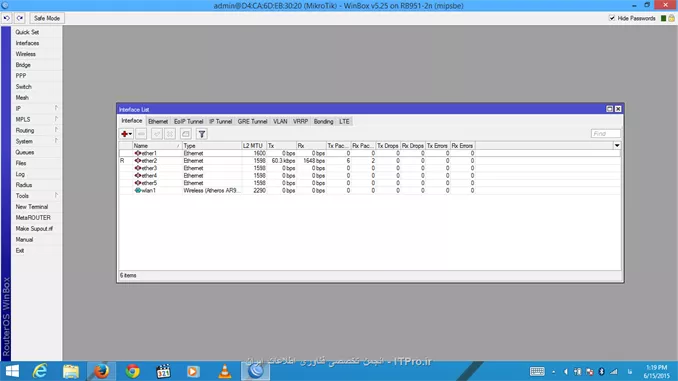Image resolution: width=678 pixels, height=381 pixels.
Task: Click Exit in sidebar
Action: [20, 250]
